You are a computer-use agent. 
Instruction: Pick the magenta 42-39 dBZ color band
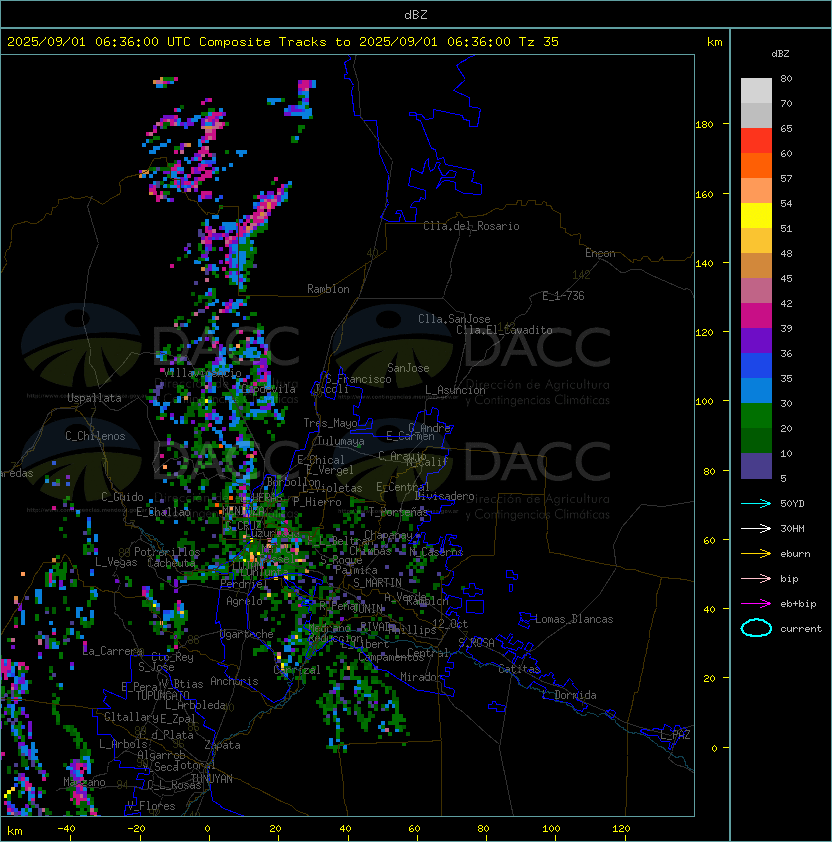click(756, 315)
